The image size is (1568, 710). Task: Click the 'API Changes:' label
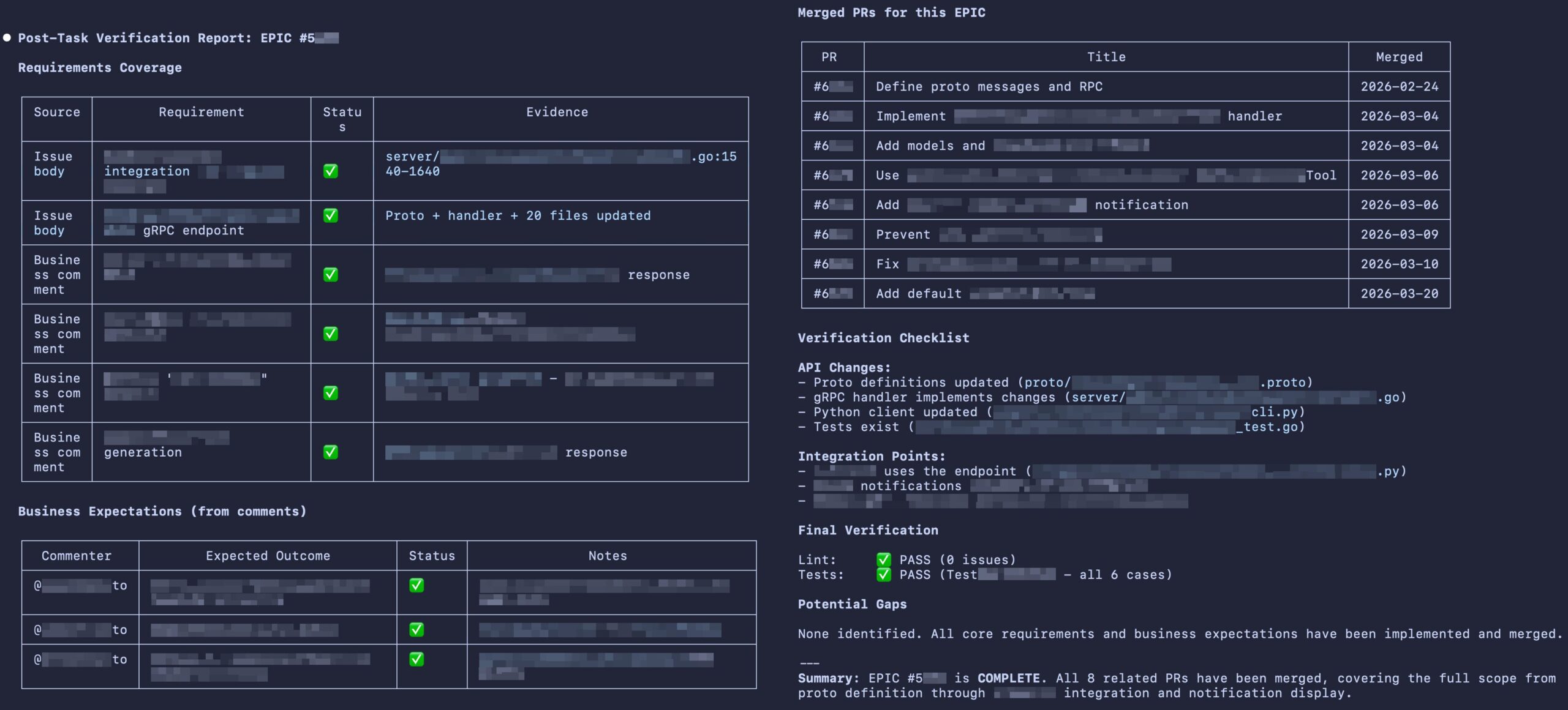click(x=844, y=367)
